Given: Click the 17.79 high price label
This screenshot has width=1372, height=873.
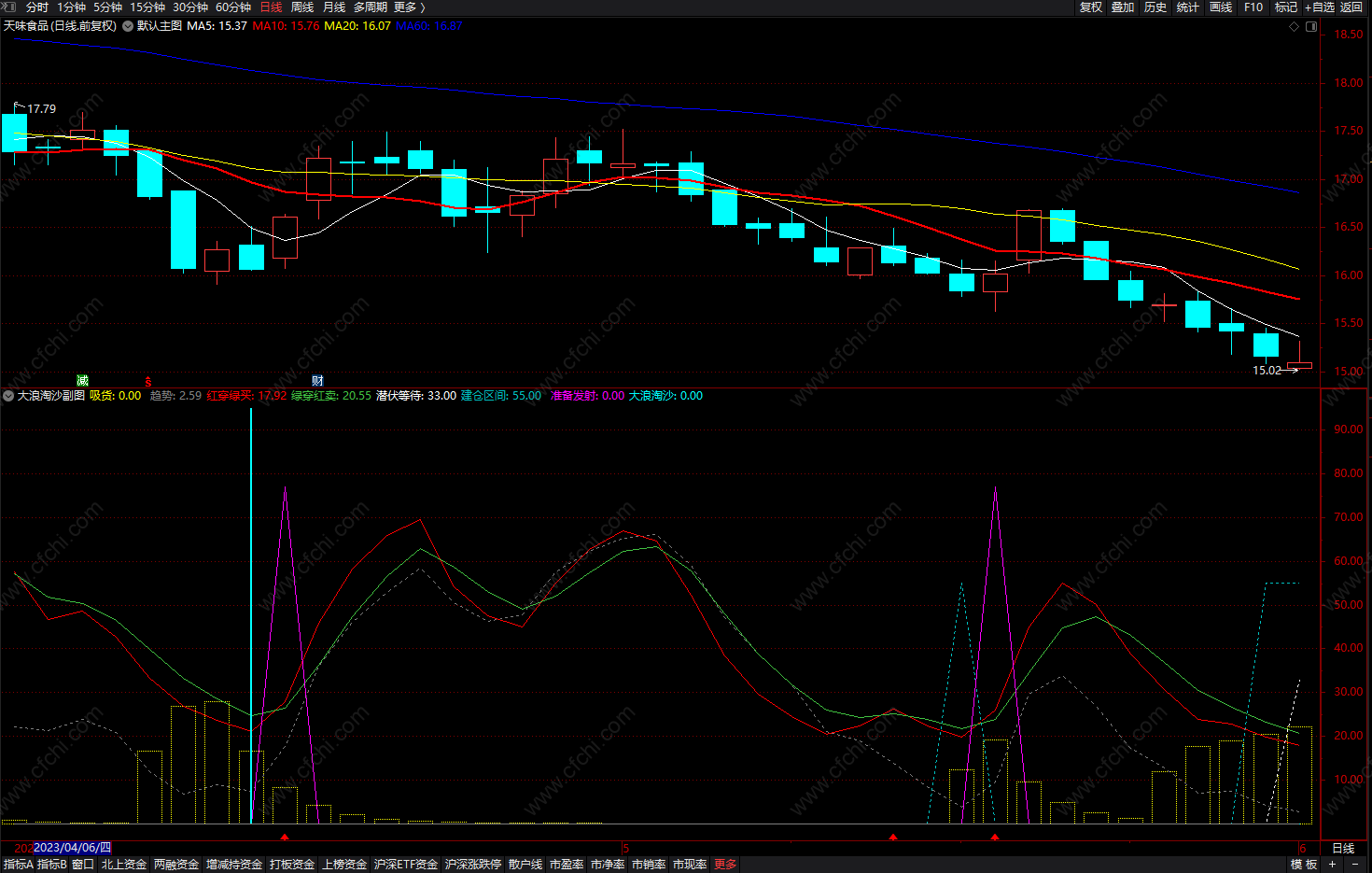Looking at the screenshot, I should (41, 109).
